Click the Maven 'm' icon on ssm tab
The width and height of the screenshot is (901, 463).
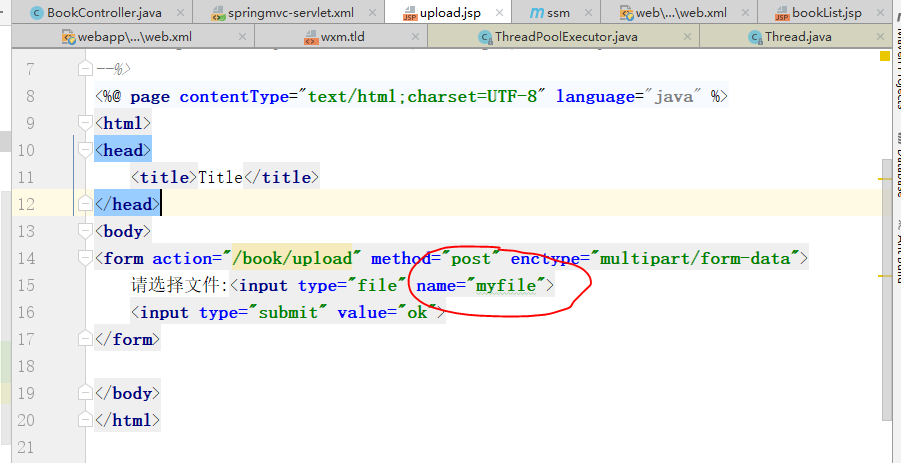coord(537,13)
